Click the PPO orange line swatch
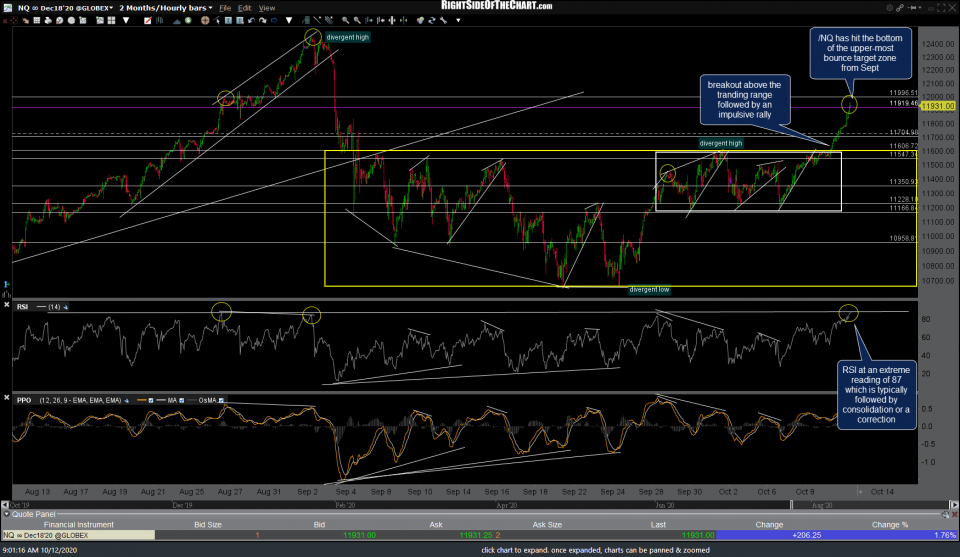Image resolution: width=960 pixels, height=557 pixels. coord(141,400)
